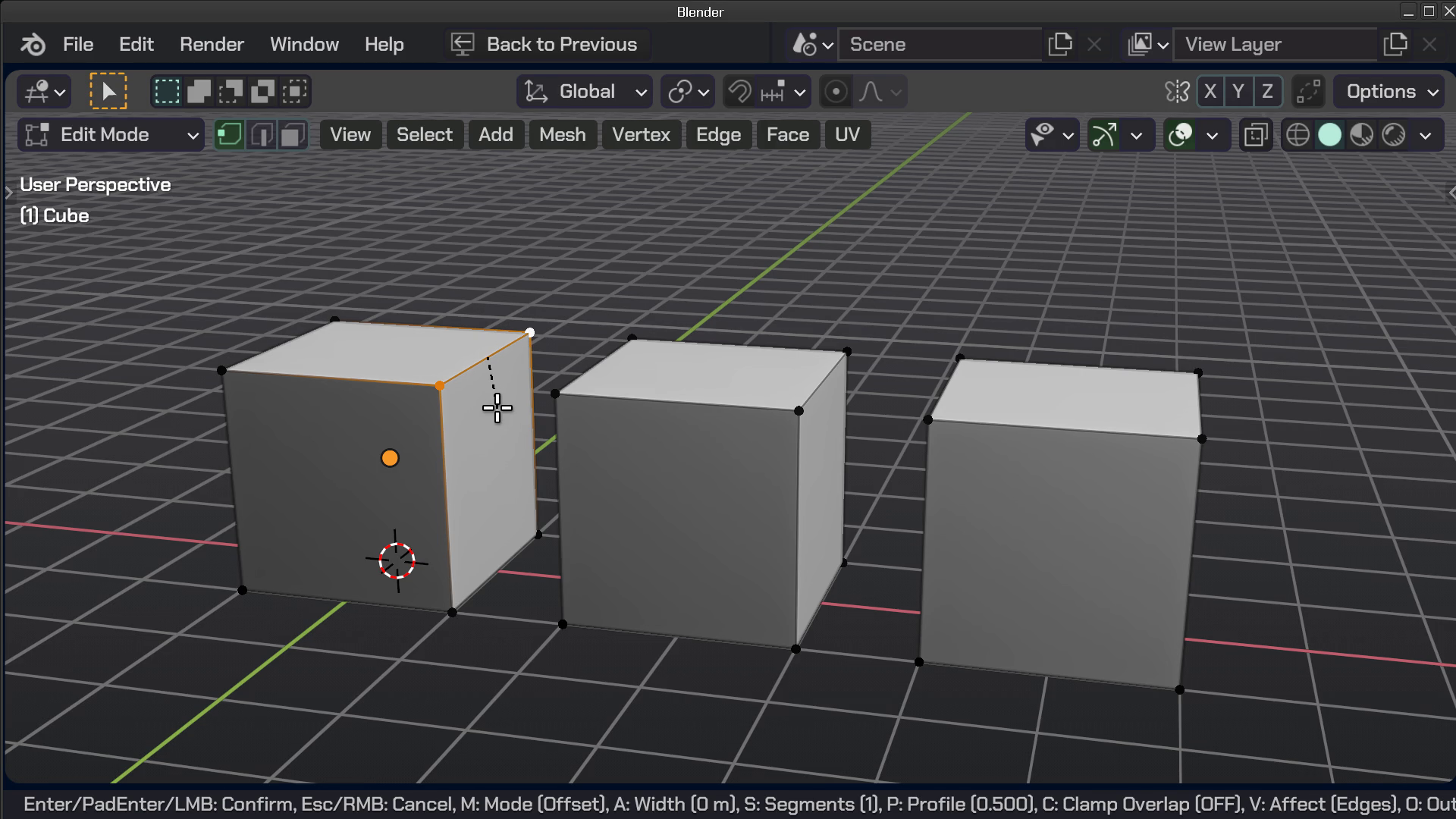Expand the Options dropdown
The image size is (1456, 819).
(x=1389, y=92)
